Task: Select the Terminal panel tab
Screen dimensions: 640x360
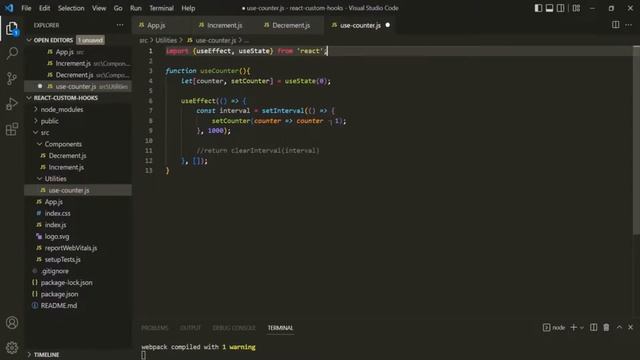Action: [x=280, y=328]
